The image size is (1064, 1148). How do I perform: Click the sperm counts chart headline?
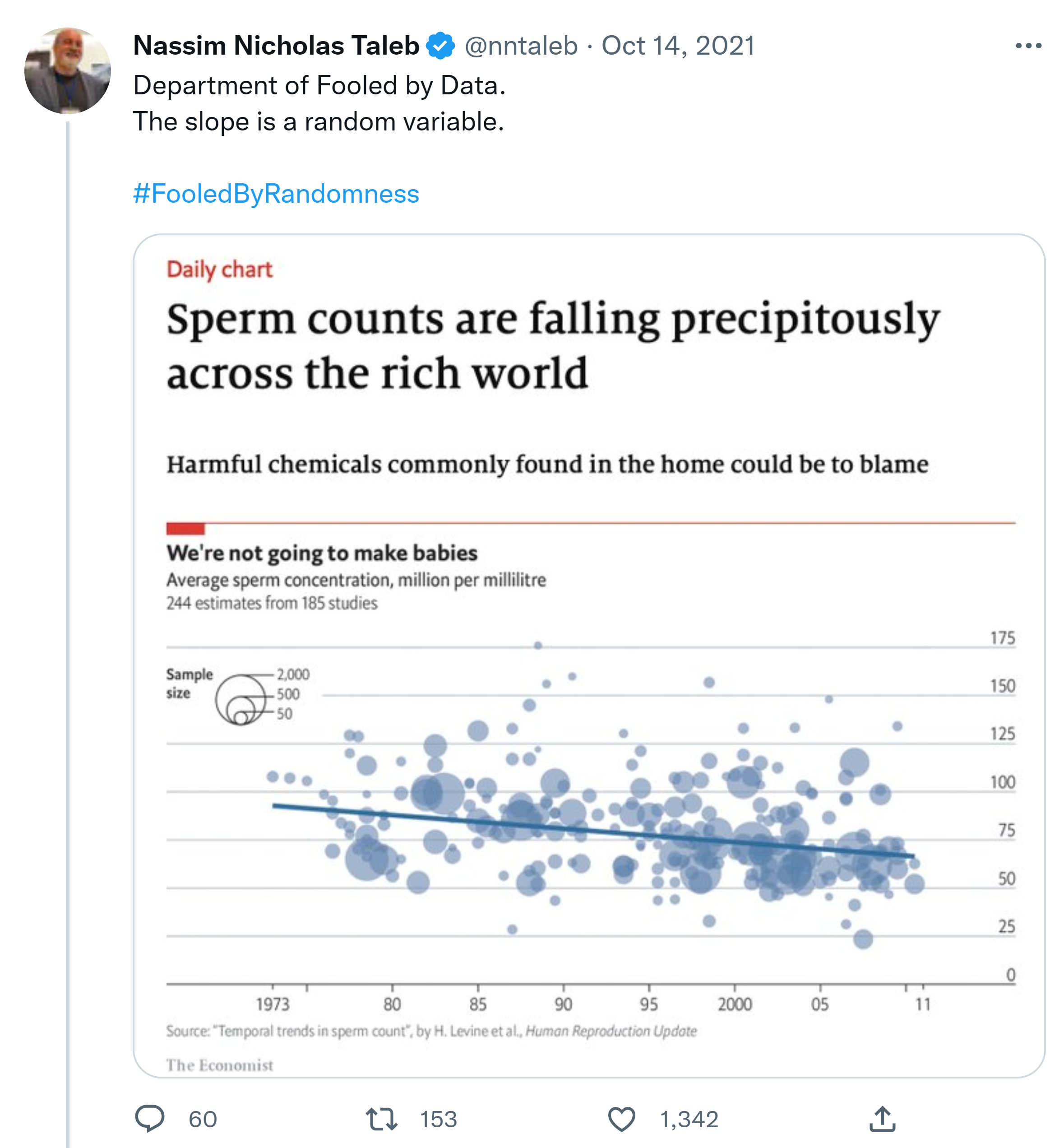pyautogui.click(x=553, y=346)
